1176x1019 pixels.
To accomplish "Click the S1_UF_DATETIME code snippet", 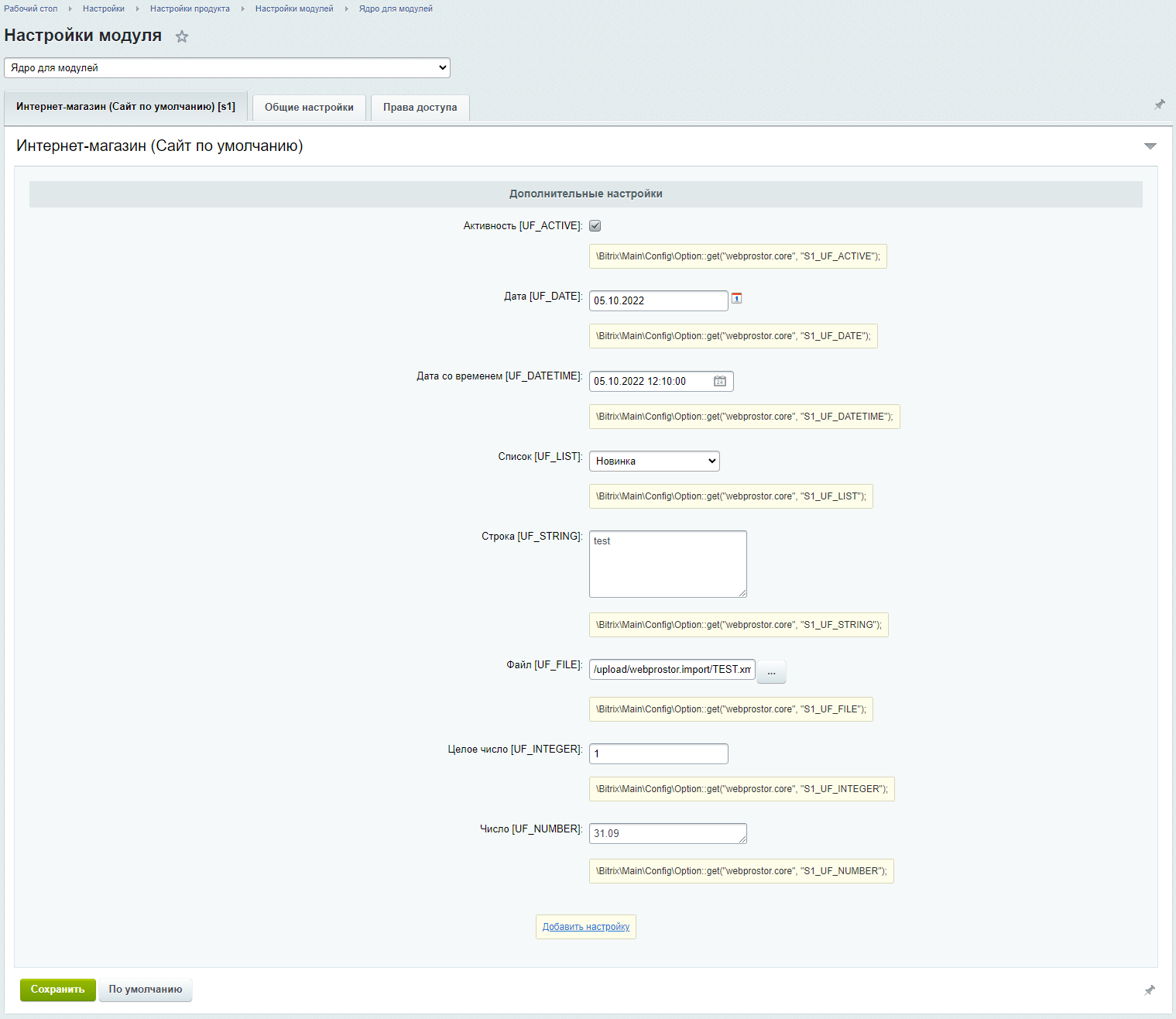I will [x=745, y=417].
